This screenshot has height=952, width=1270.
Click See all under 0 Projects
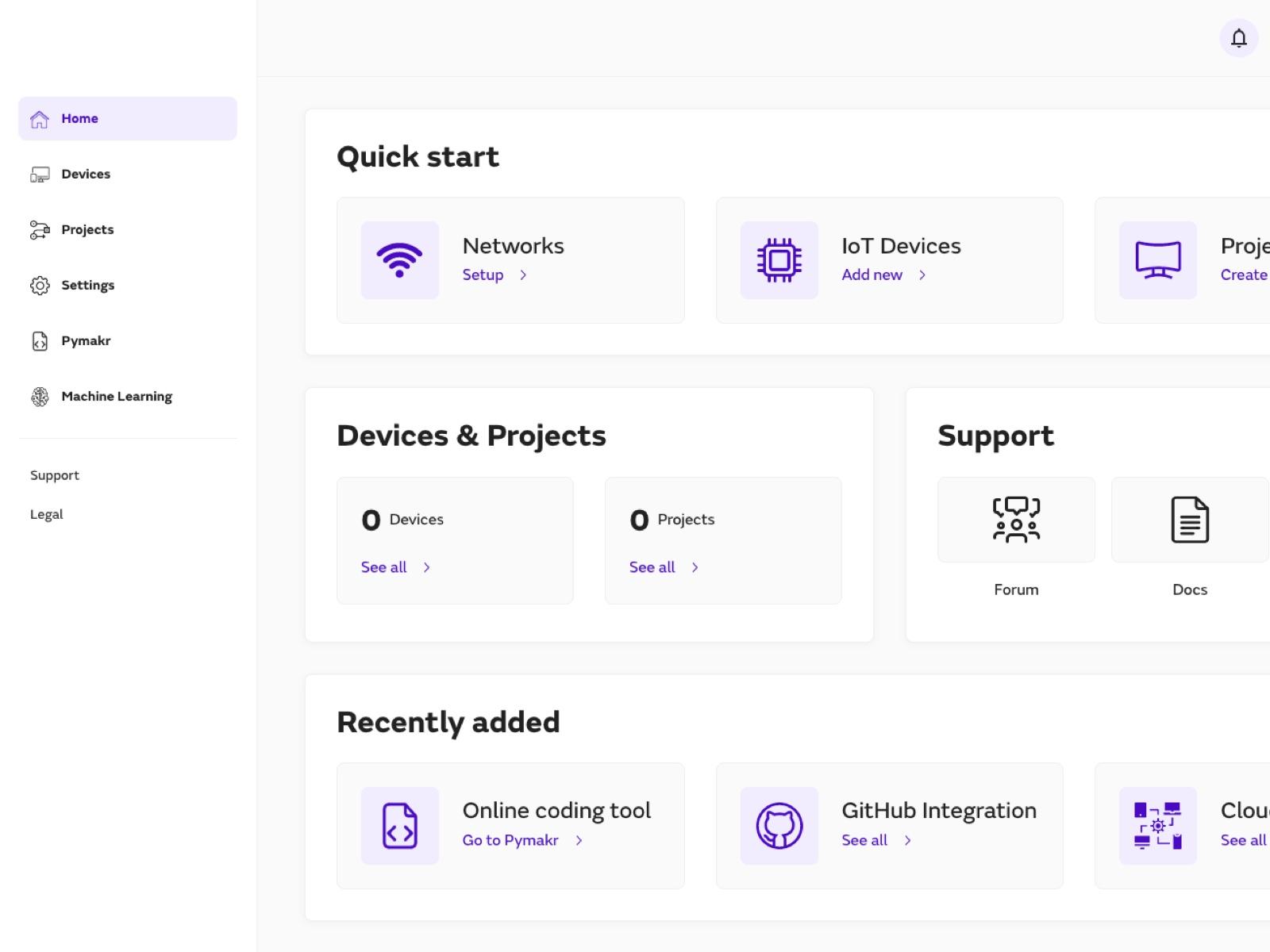652,567
